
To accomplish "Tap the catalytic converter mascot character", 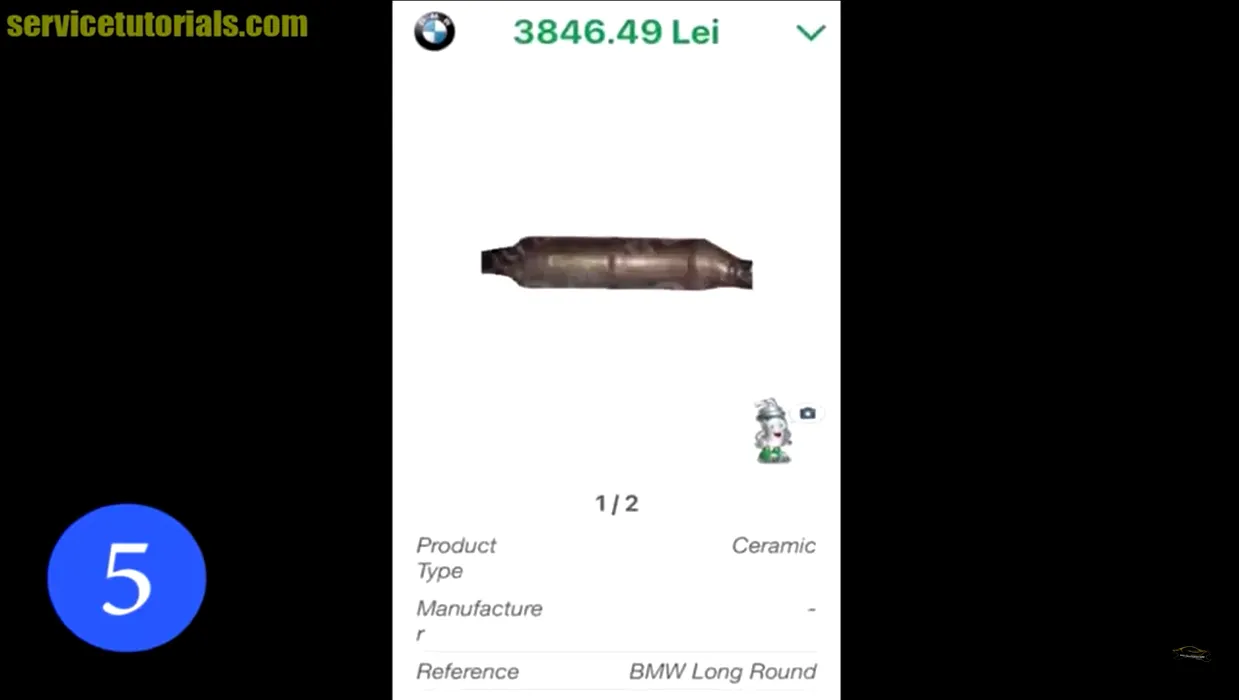I will tap(772, 431).
